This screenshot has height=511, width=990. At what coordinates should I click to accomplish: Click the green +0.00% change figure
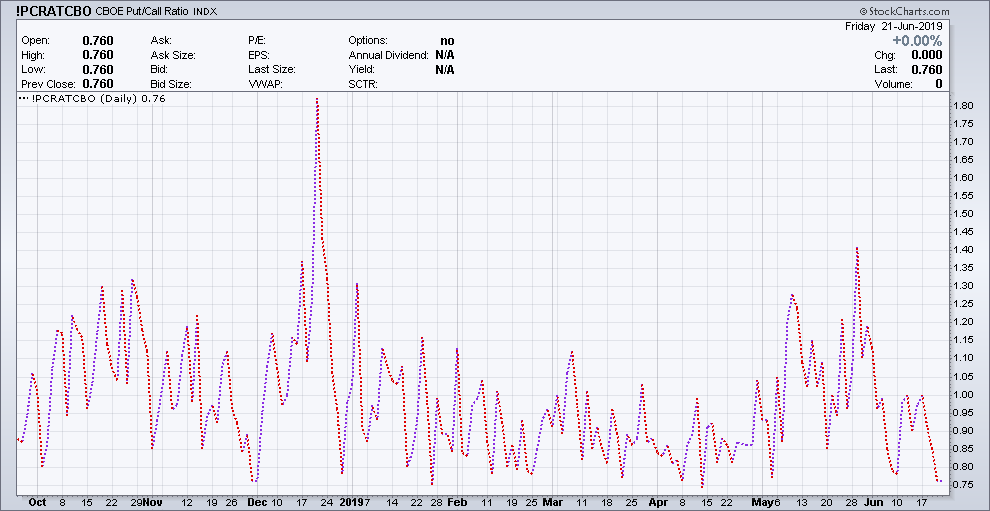917,40
